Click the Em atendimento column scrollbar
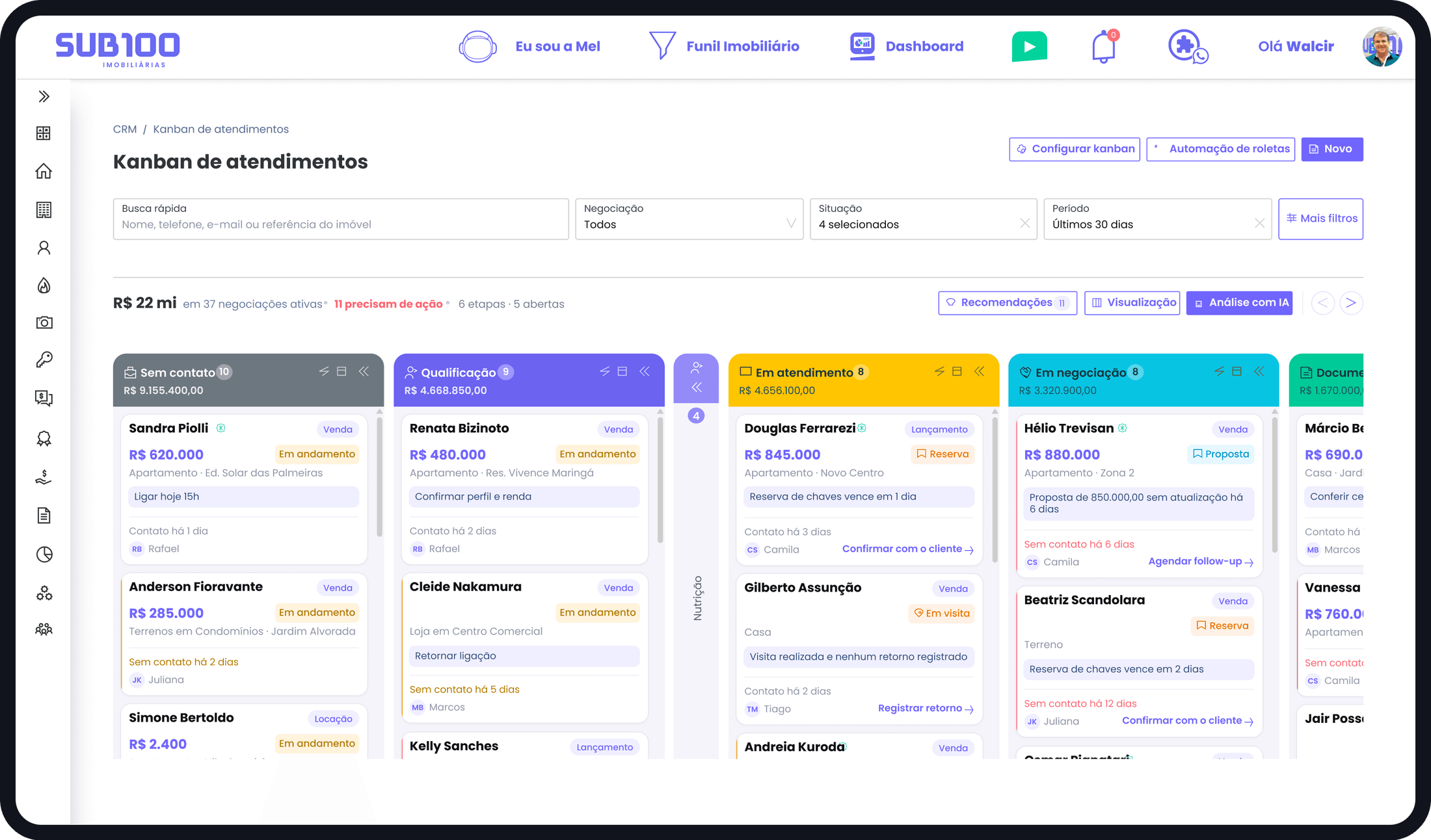Screen dimensions: 1431x840 (995, 489)
